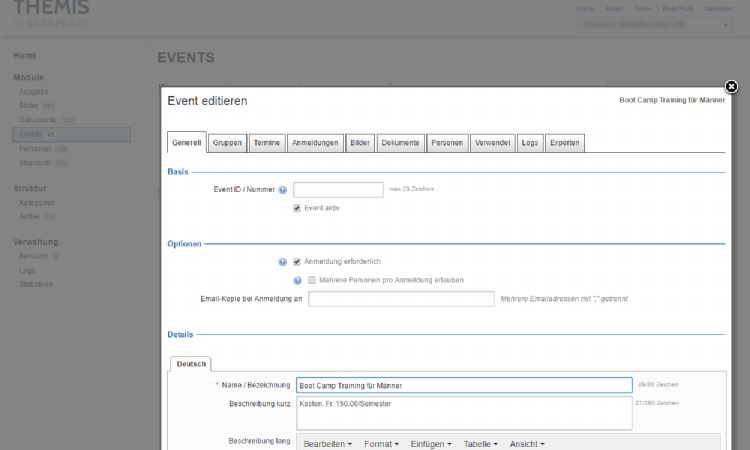
Task: Switch to the Gruppen tab
Action: [227, 143]
